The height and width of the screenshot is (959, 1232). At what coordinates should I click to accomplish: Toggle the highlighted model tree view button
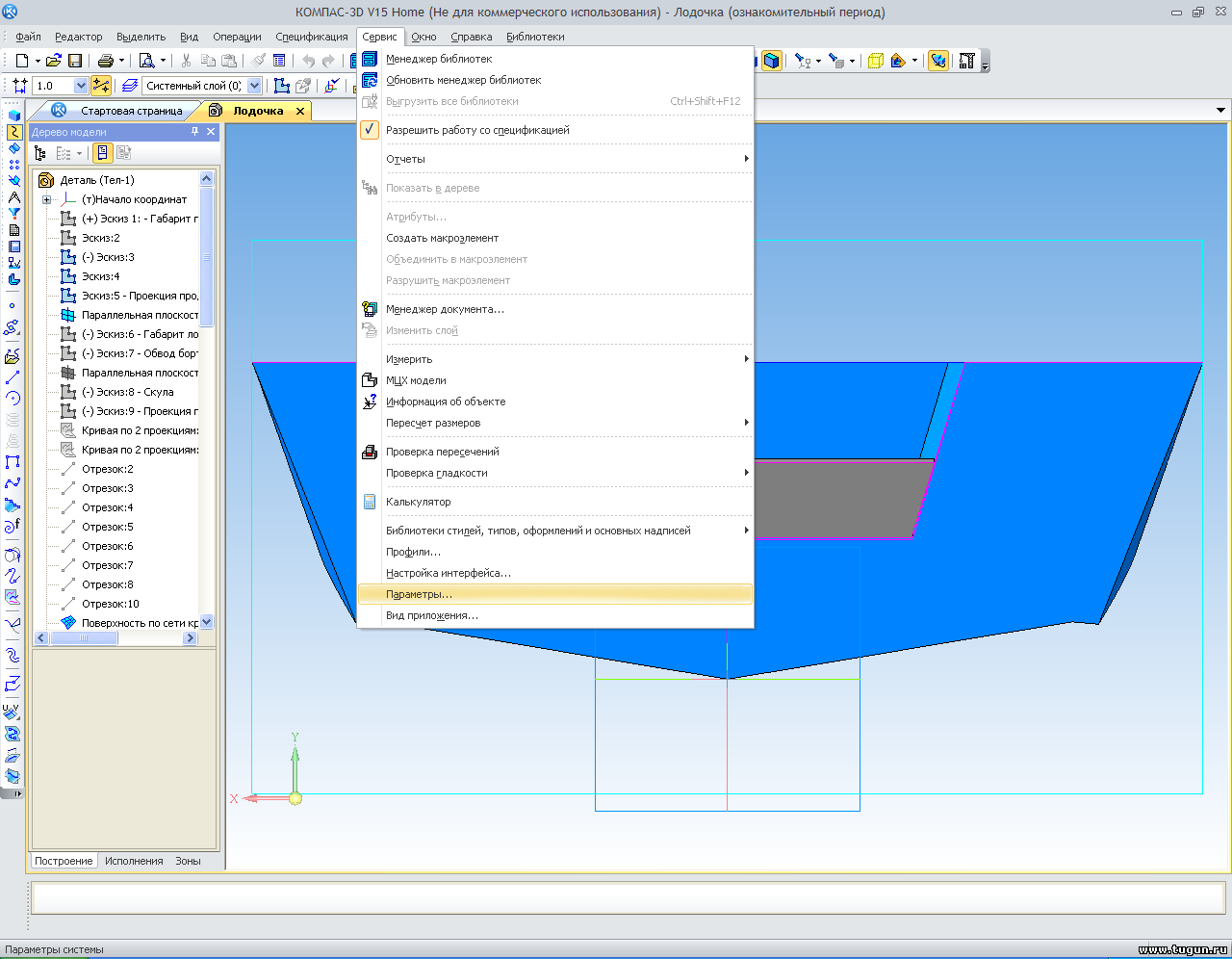(x=103, y=153)
